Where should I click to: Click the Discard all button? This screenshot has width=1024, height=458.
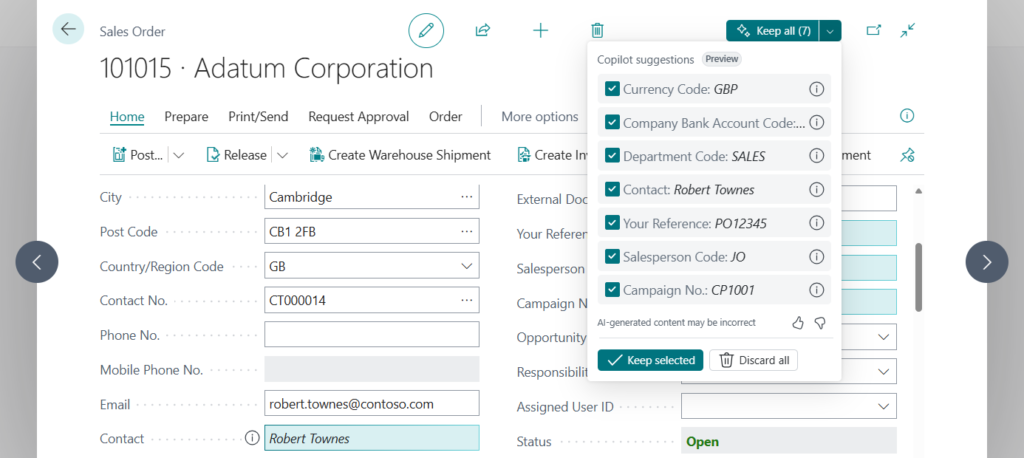tap(754, 360)
